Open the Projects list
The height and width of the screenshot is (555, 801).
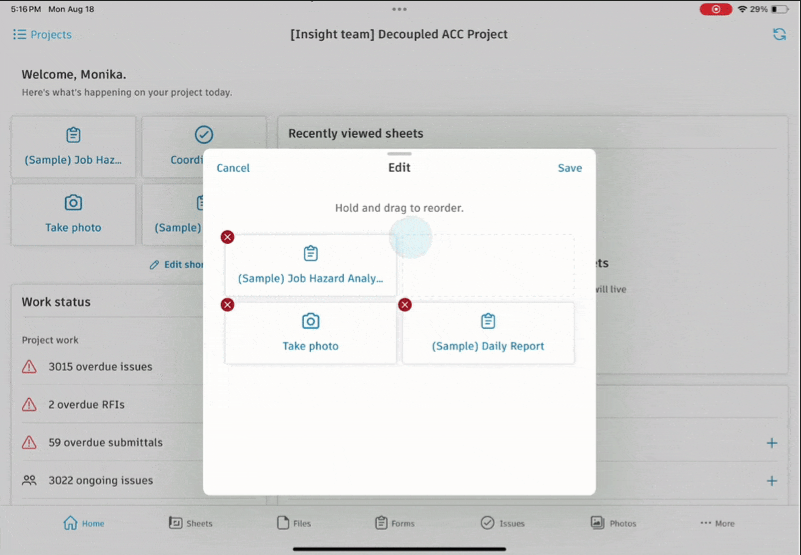42,35
